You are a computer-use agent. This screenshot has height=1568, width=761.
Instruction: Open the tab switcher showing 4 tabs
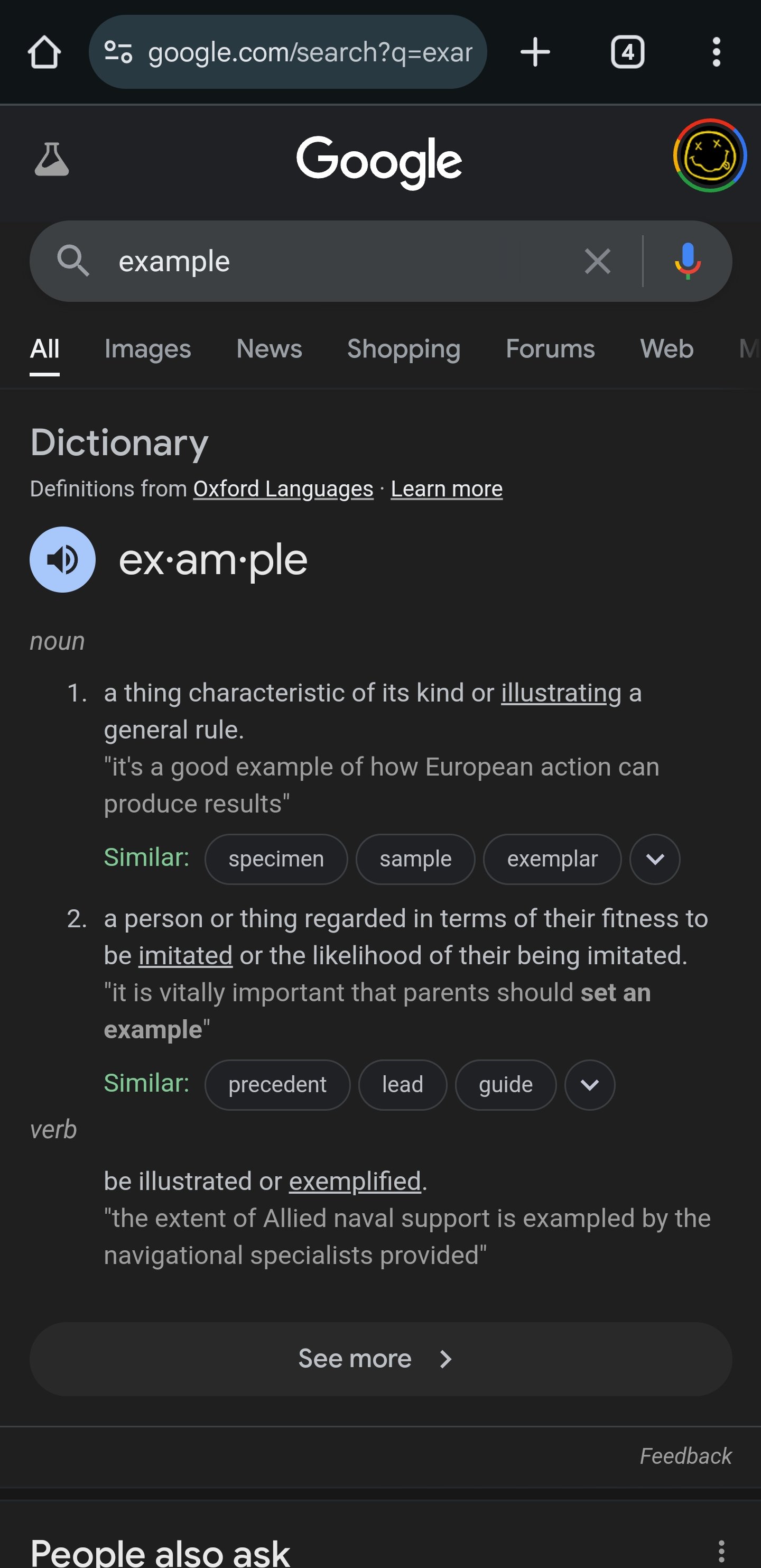pyautogui.click(x=627, y=52)
